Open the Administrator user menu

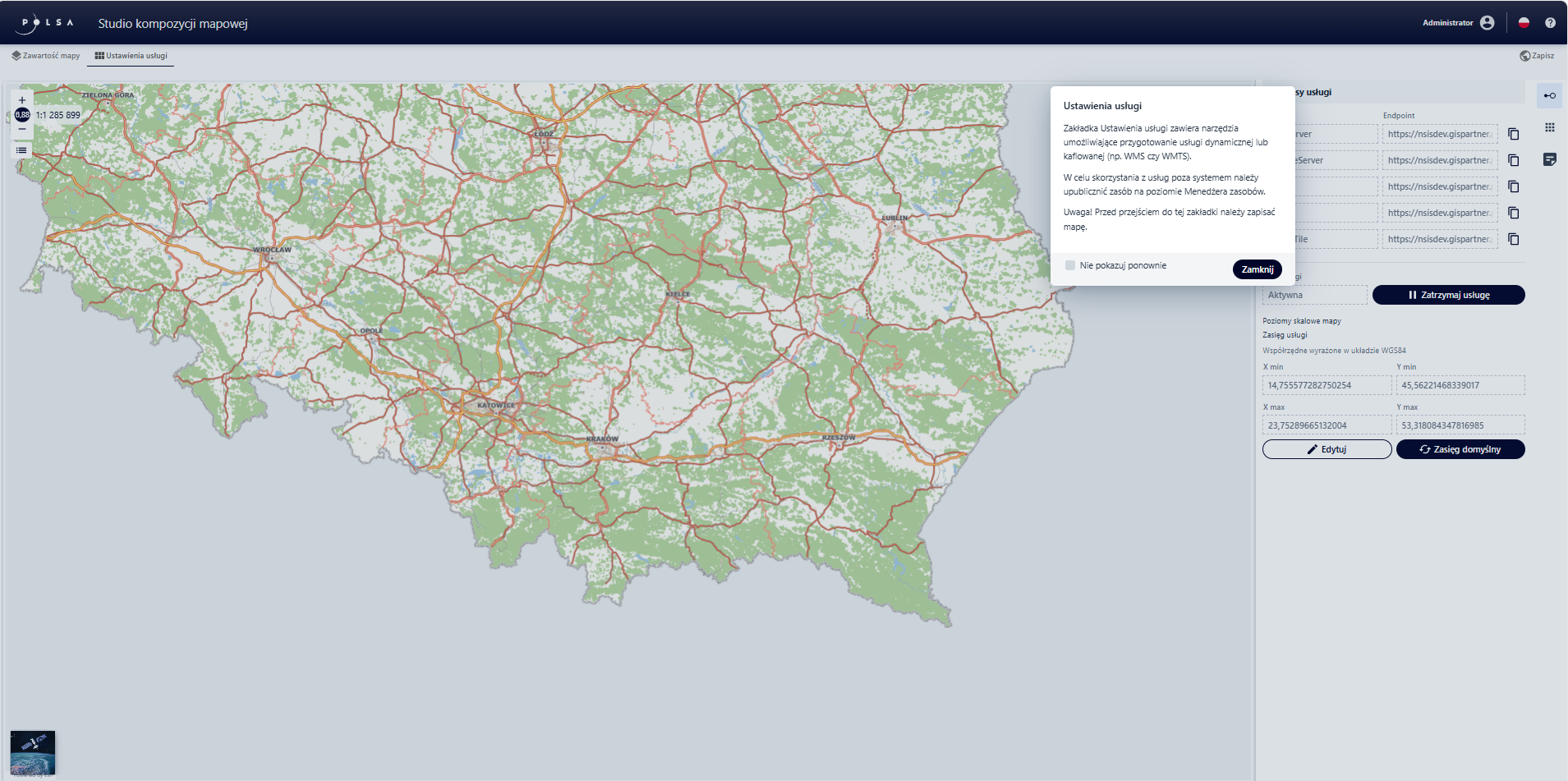pos(1487,23)
